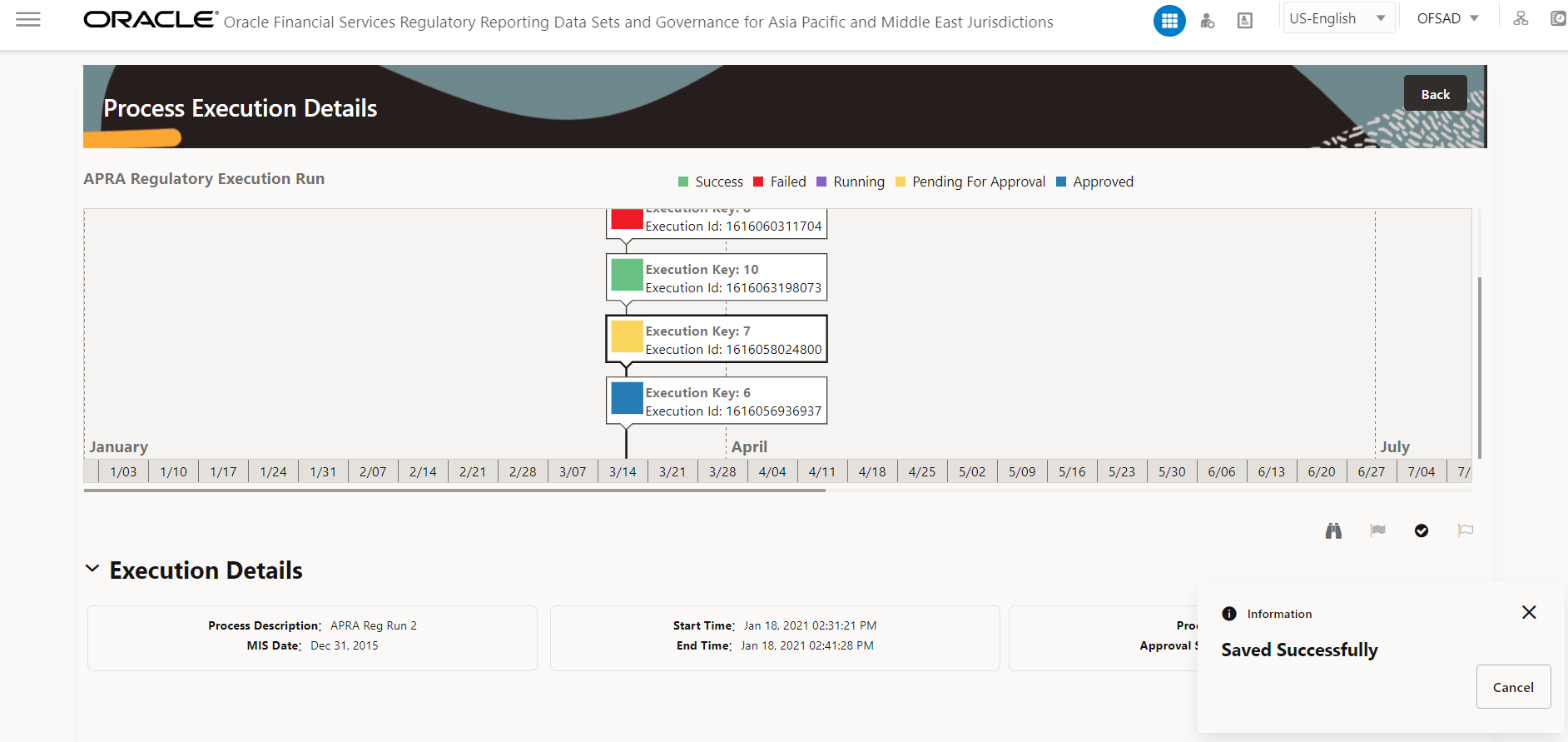Click the outlined flag icon

coord(1466,530)
